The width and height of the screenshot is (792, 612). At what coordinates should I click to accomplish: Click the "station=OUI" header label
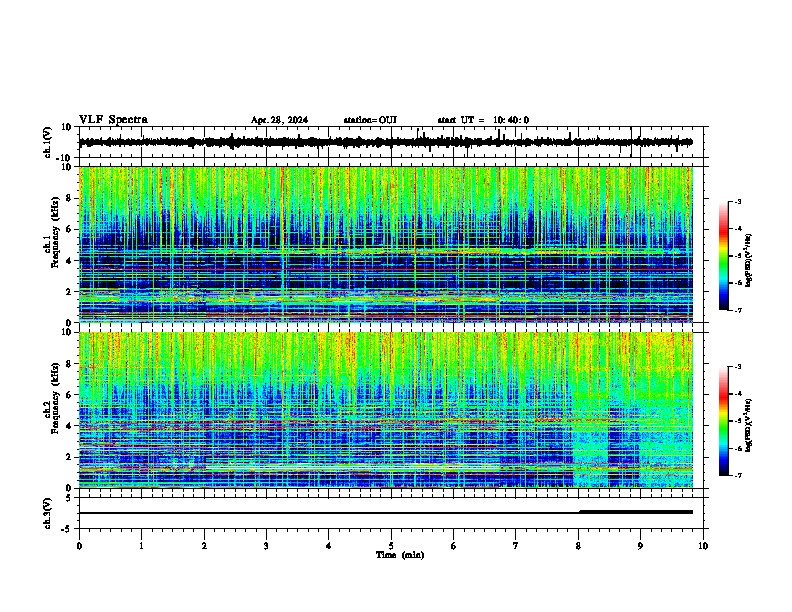[x=370, y=120]
